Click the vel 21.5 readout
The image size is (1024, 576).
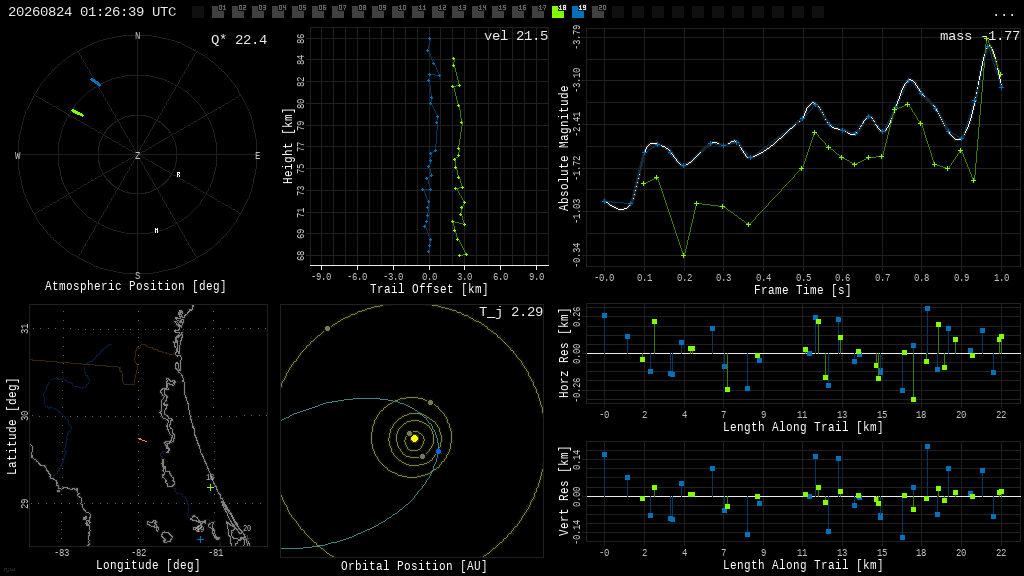pos(516,36)
